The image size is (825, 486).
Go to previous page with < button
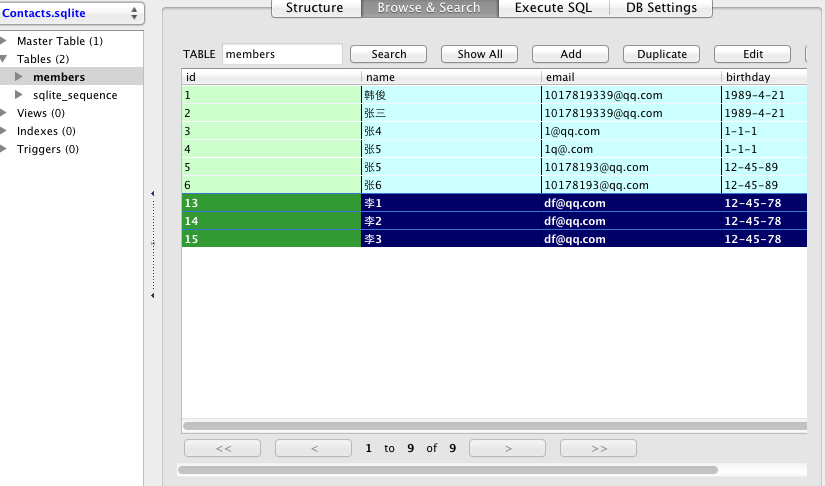pos(314,448)
